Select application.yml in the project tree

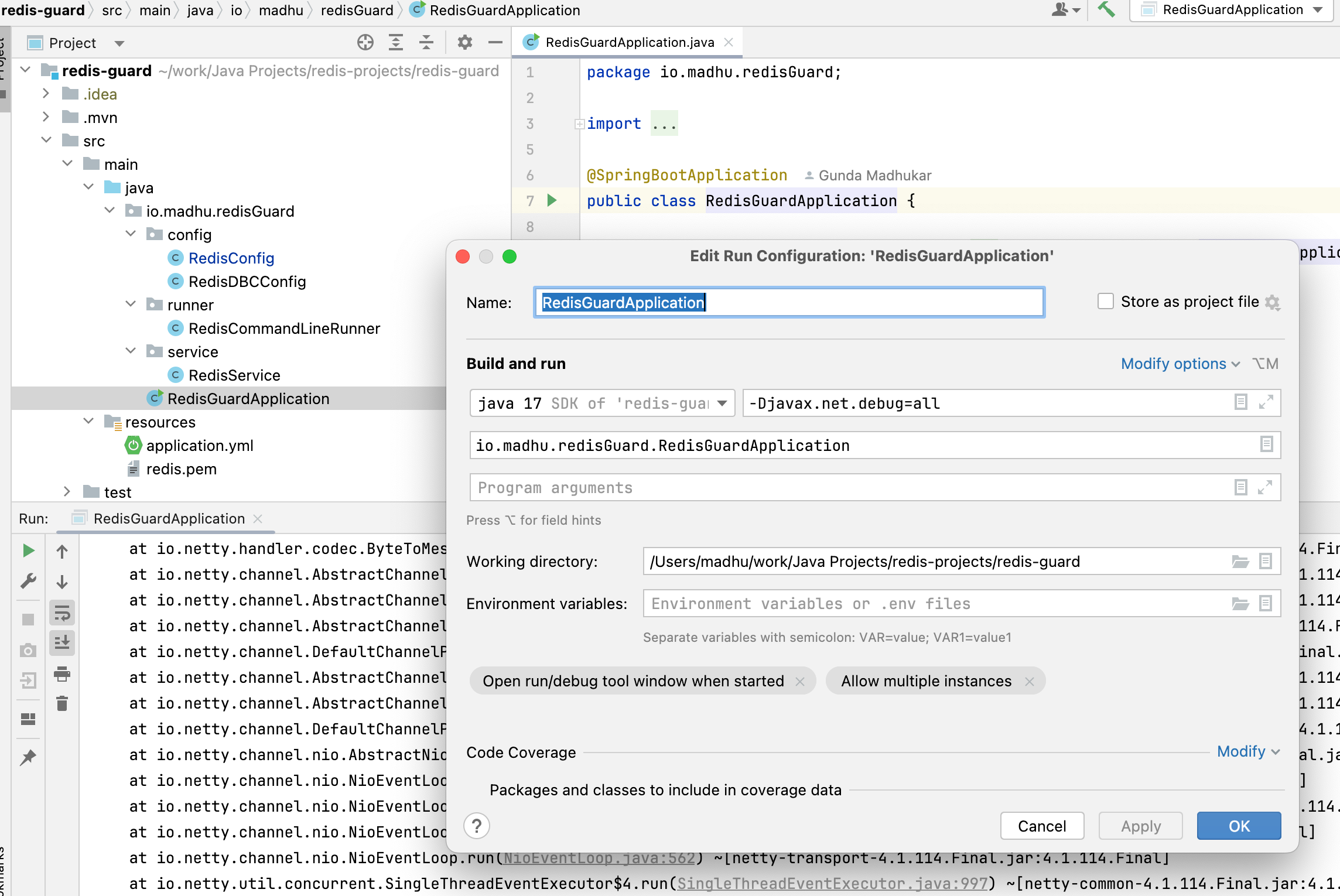(x=200, y=446)
